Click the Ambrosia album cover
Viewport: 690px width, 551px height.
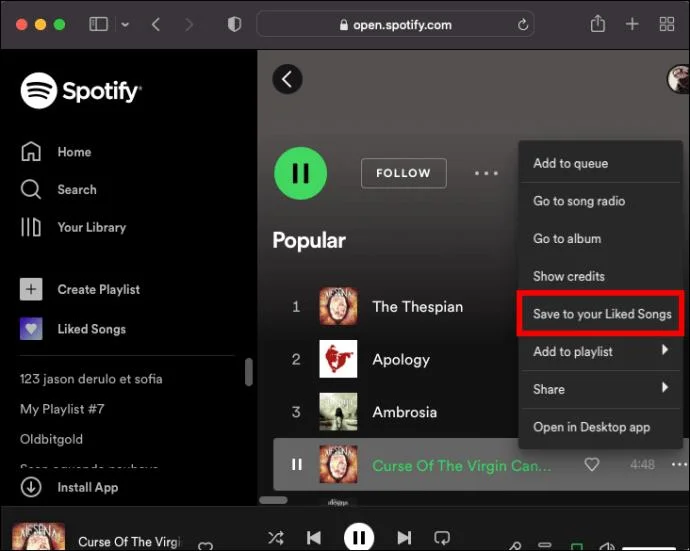click(x=338, y=411)
